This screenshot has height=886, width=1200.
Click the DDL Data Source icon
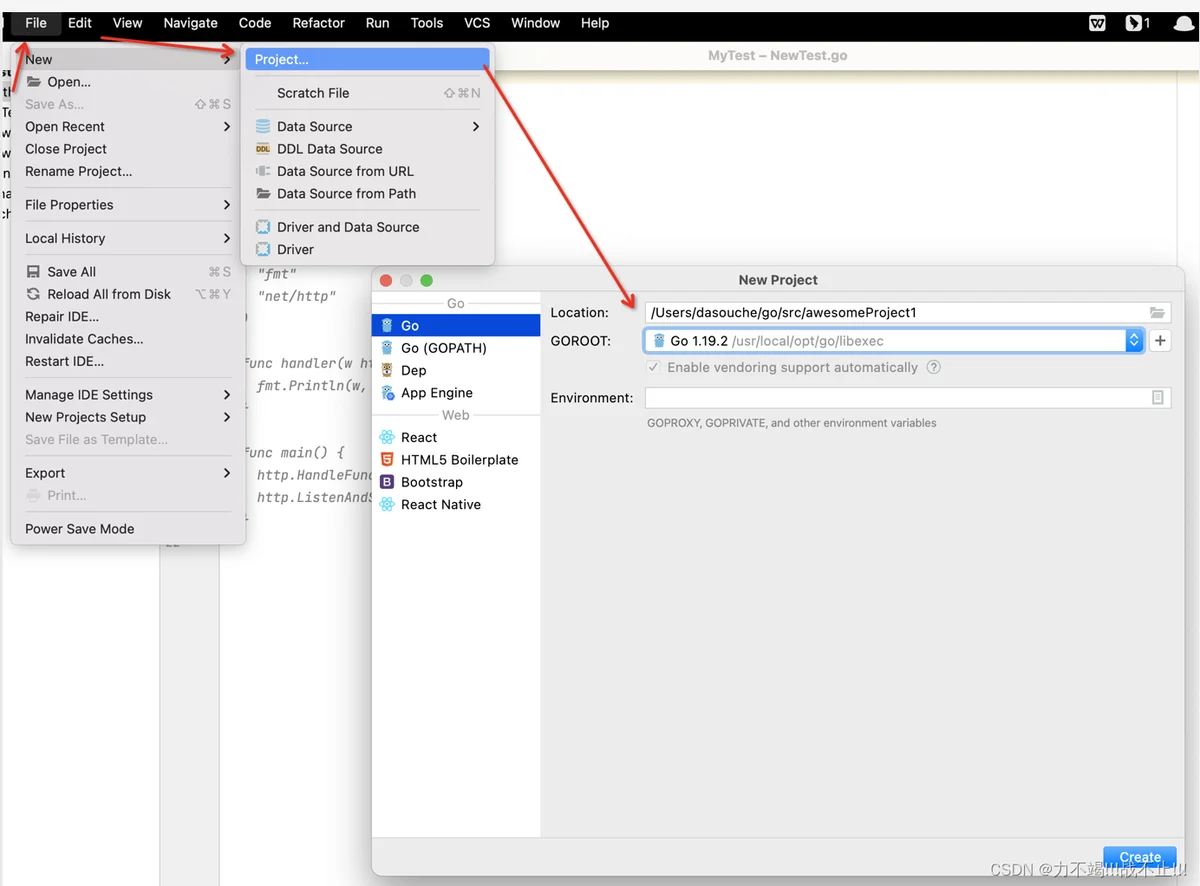click(263, 149)
